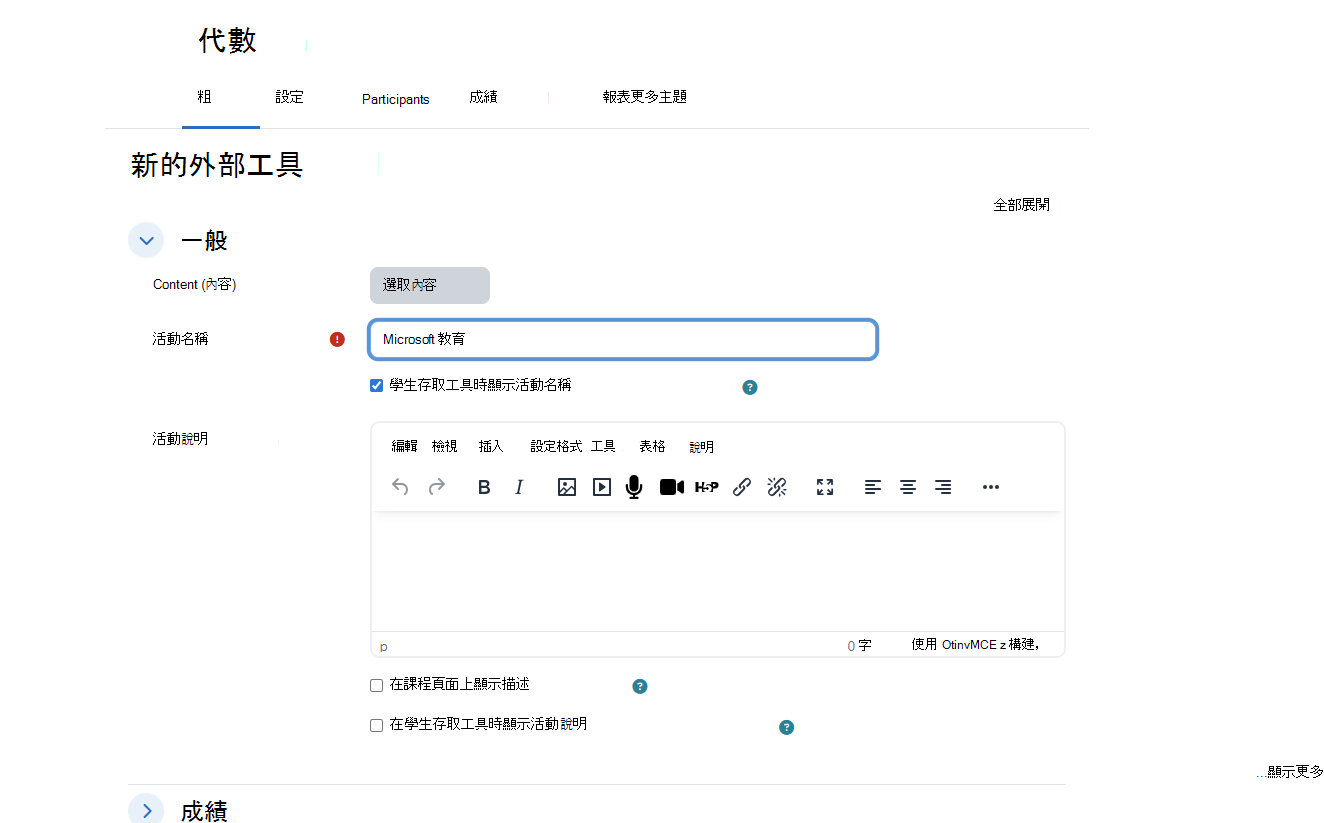Toggle italic formatting in editor
This screenshot has height=823, width=1324.
coord(519,487)
